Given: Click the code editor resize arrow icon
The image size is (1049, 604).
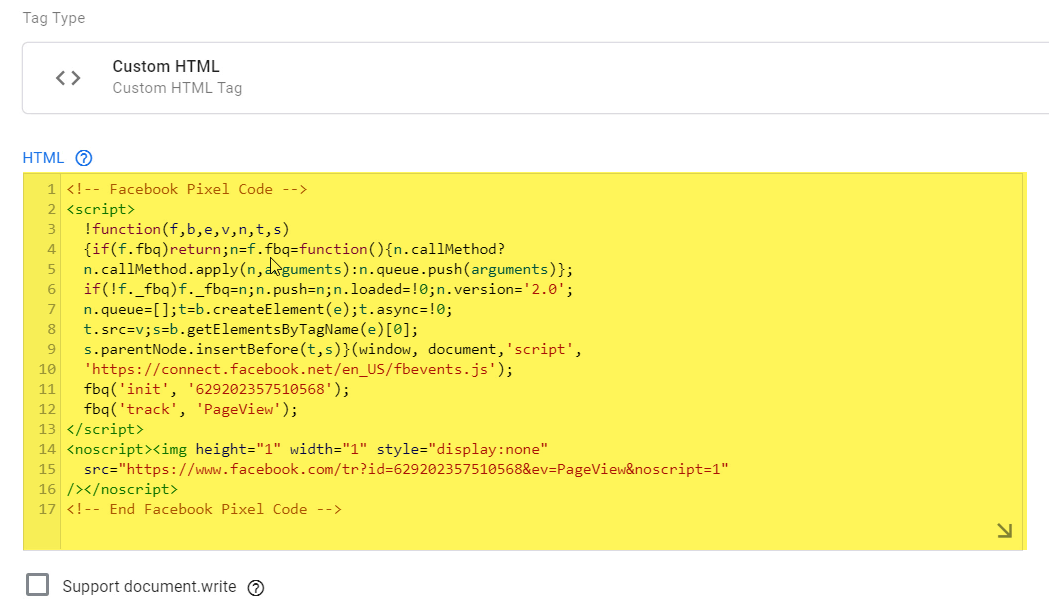Looking at the screenshot, I should coord(1004,530).
